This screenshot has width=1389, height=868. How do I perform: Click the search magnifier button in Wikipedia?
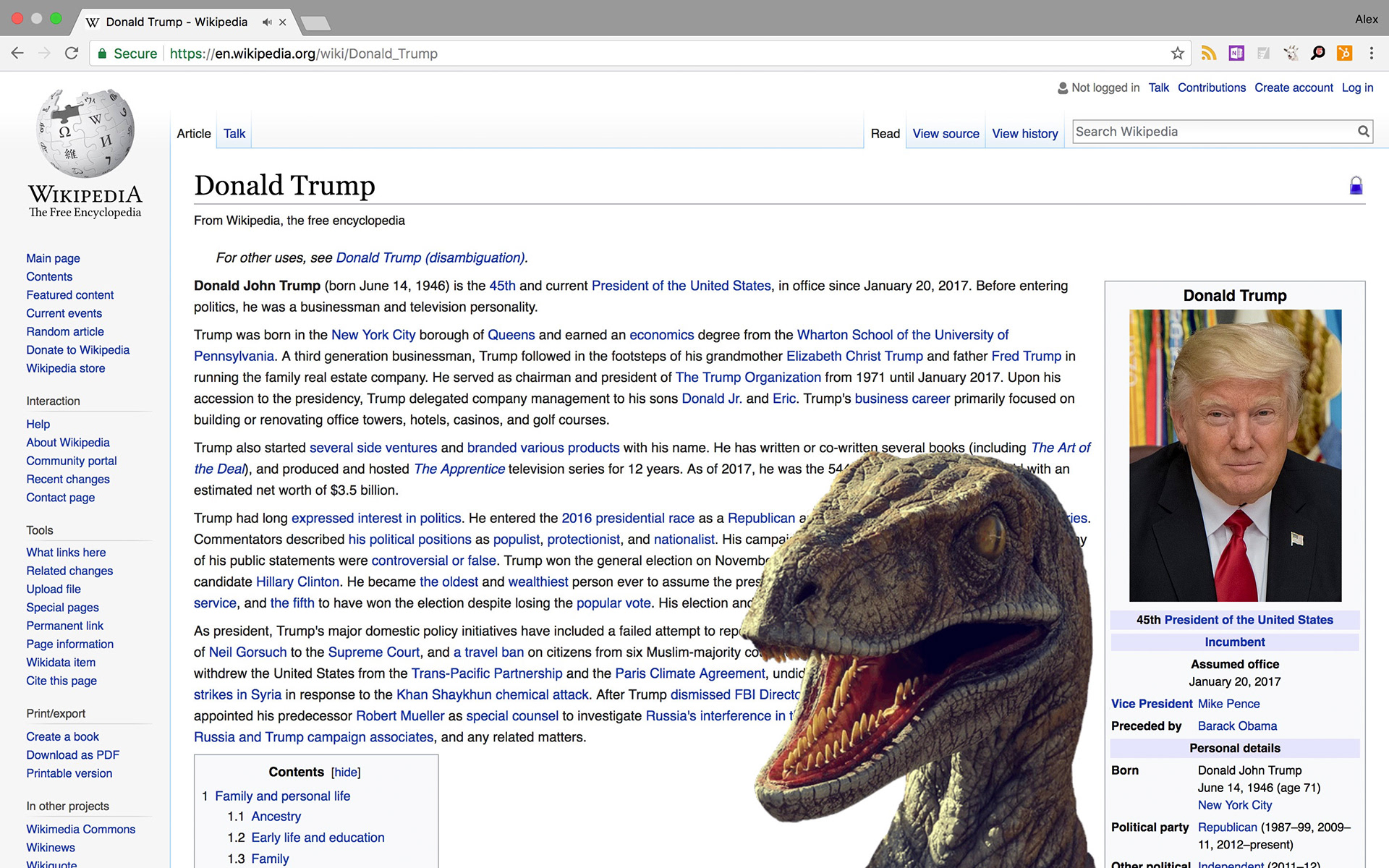(x=1363, y=132)
